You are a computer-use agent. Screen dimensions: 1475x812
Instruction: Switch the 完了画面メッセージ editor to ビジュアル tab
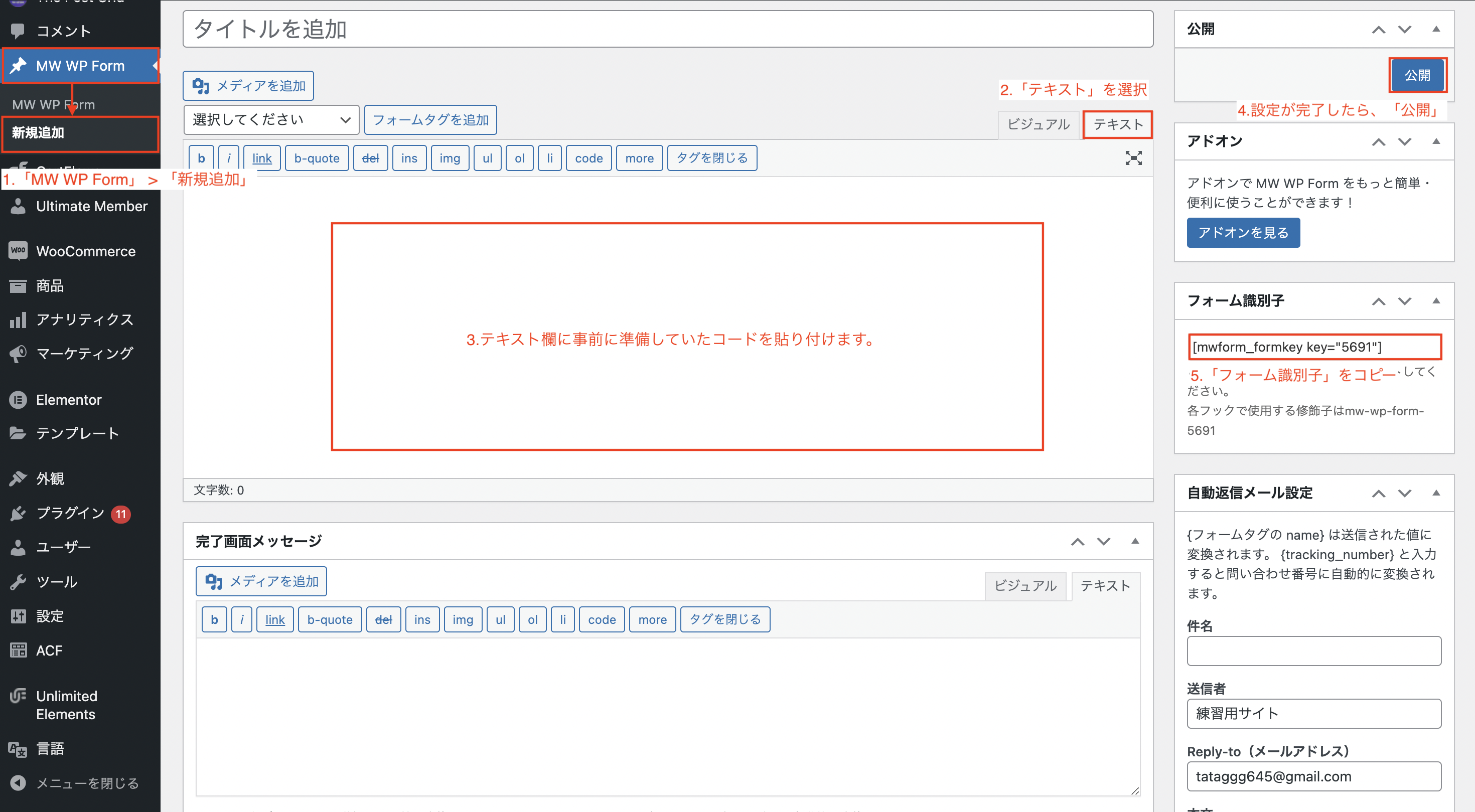point(1024,585)
